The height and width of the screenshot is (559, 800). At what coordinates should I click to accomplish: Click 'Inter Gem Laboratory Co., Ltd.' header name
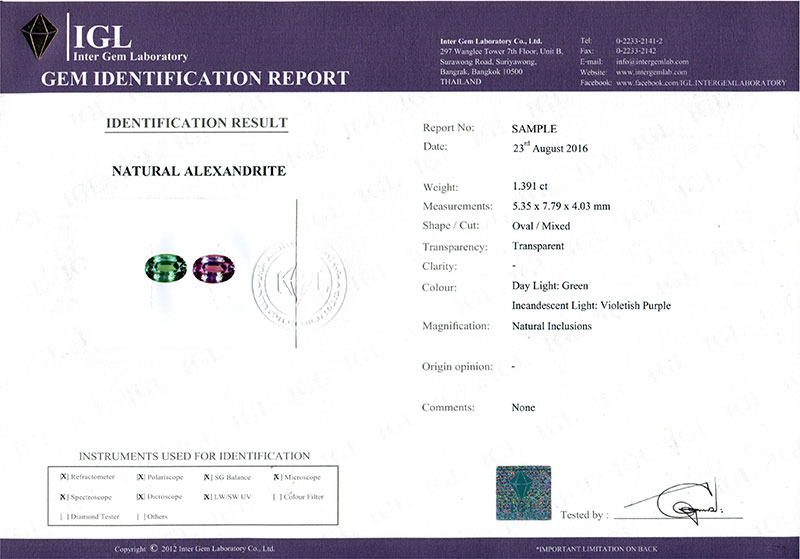(x=491, y=41)
